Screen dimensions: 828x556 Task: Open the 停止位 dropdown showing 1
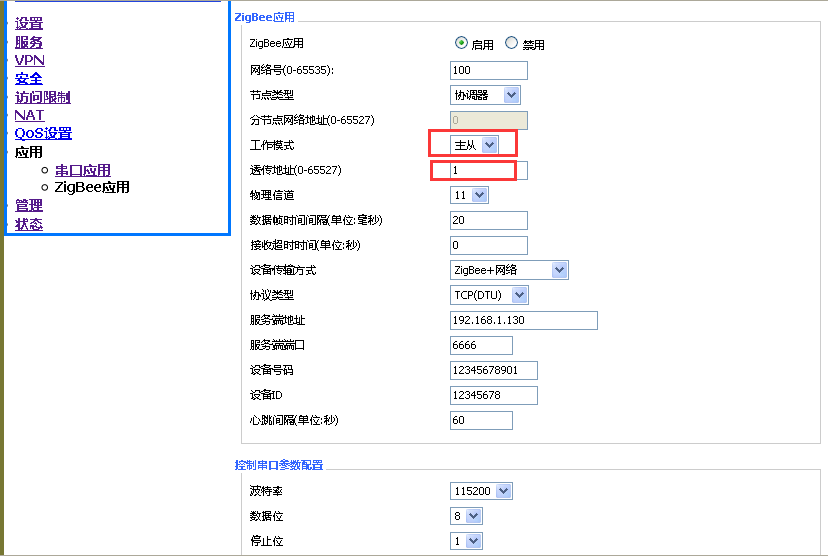[x=466, y=541]
